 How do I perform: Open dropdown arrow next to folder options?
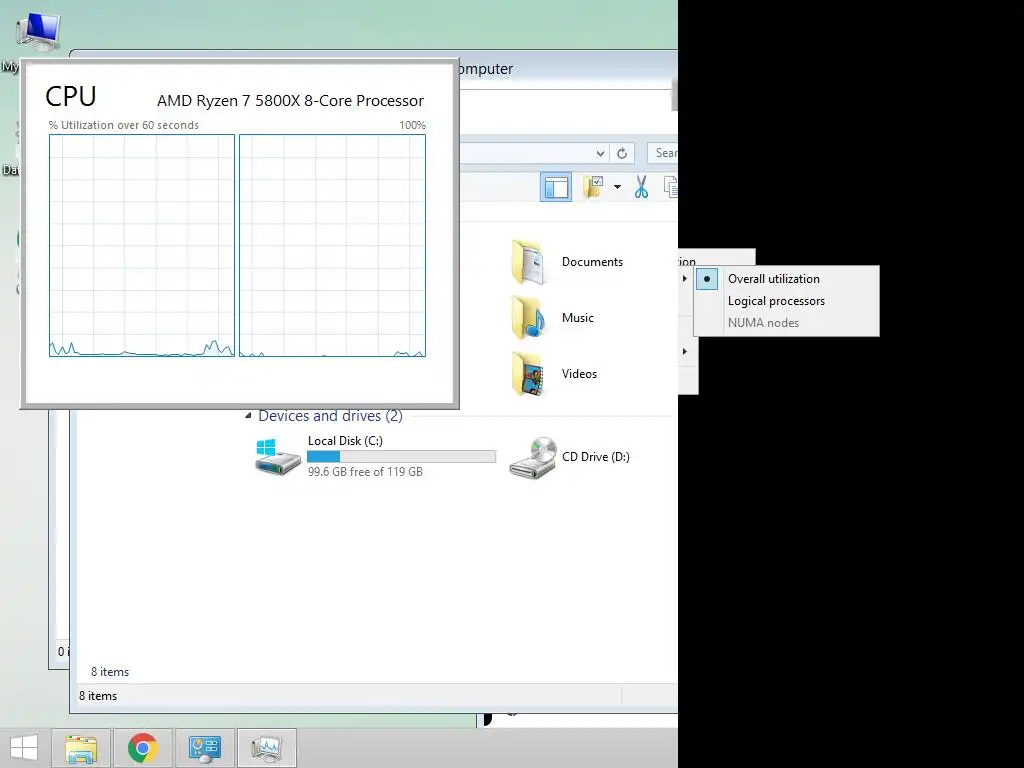pyautogui.click(x=617, y=187)
